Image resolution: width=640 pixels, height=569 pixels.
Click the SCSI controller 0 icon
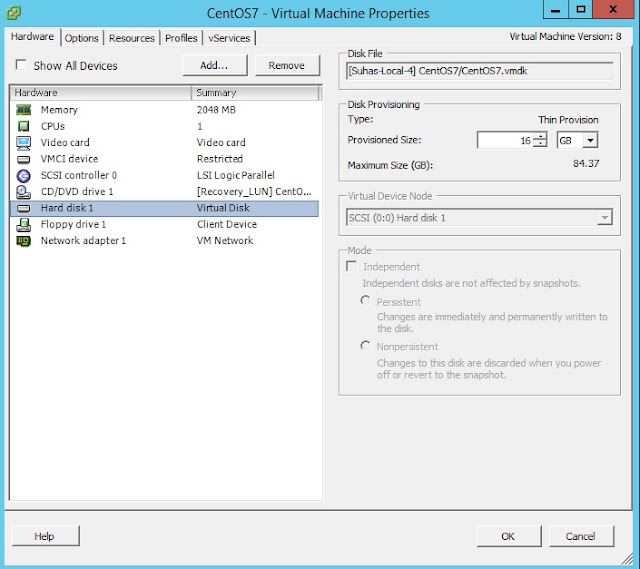click(23, 176)
